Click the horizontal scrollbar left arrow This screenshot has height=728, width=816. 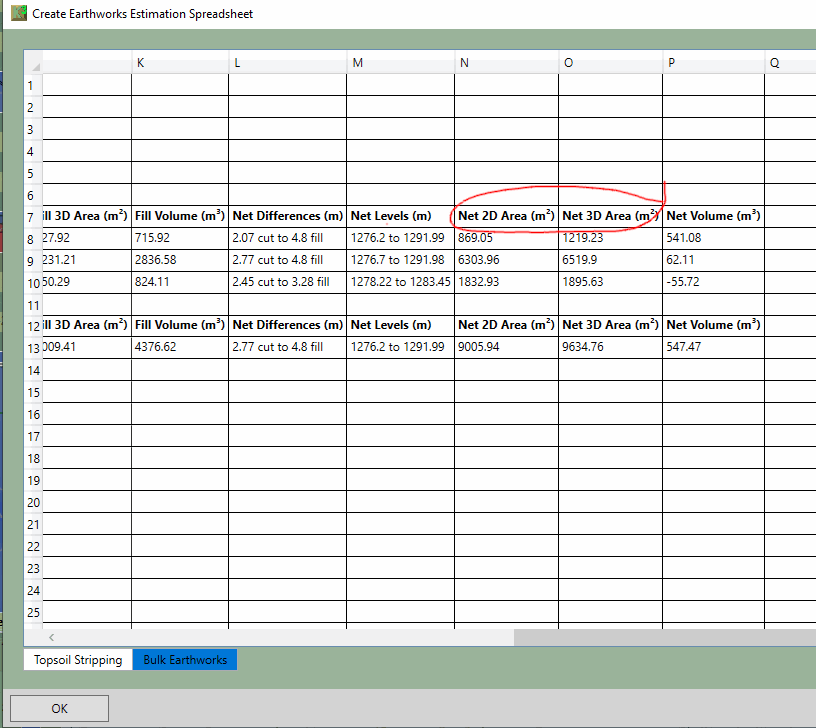[x=51, y=637]
